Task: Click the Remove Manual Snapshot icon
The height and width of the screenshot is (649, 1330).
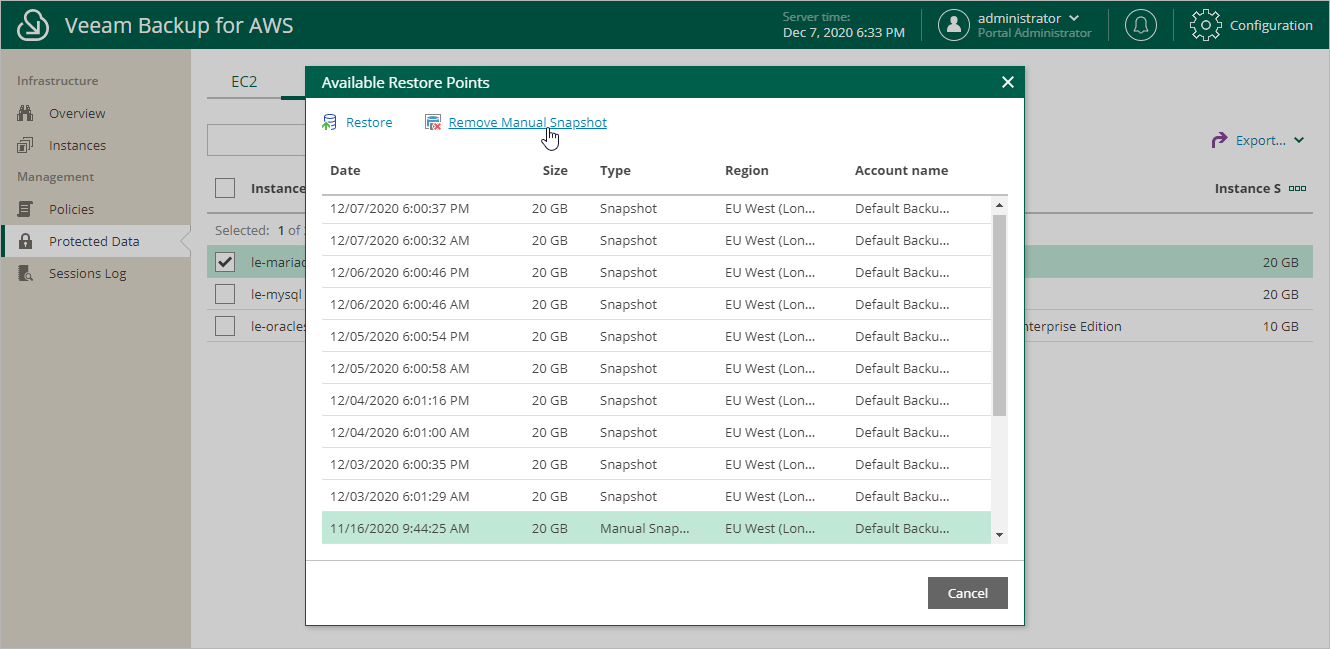Action: 433,123
